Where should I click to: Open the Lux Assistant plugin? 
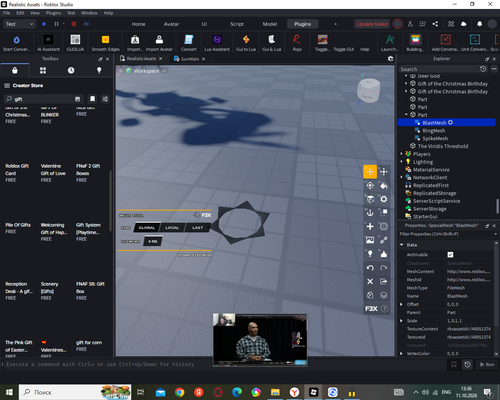pos(217,43)
